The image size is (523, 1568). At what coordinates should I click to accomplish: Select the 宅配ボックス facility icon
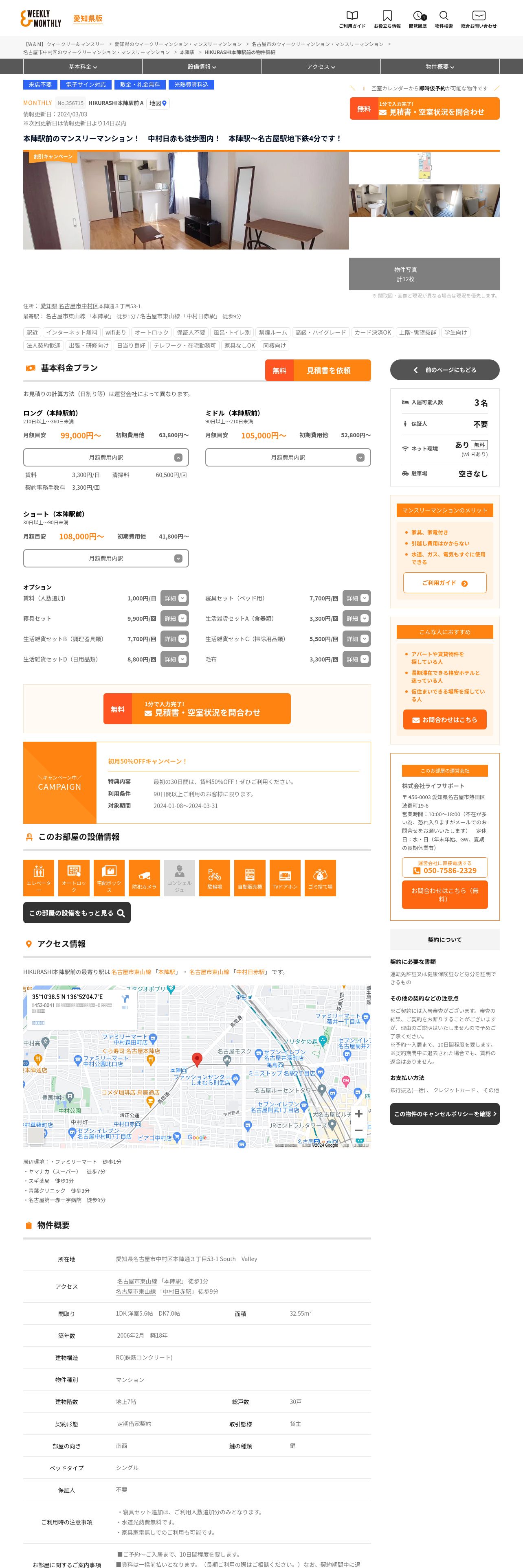[x=109, y=877]
